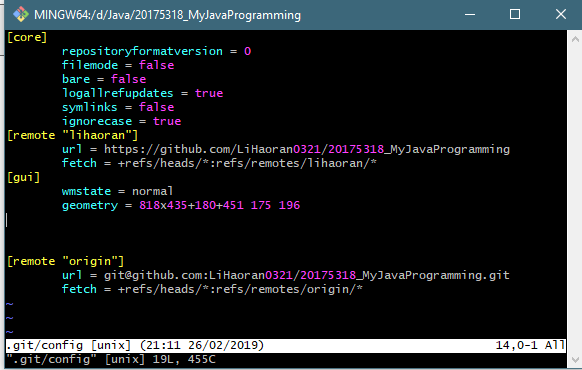The image size is (582, 370).
Task: Click the [gui] section header
Action: tap(23, 177)
